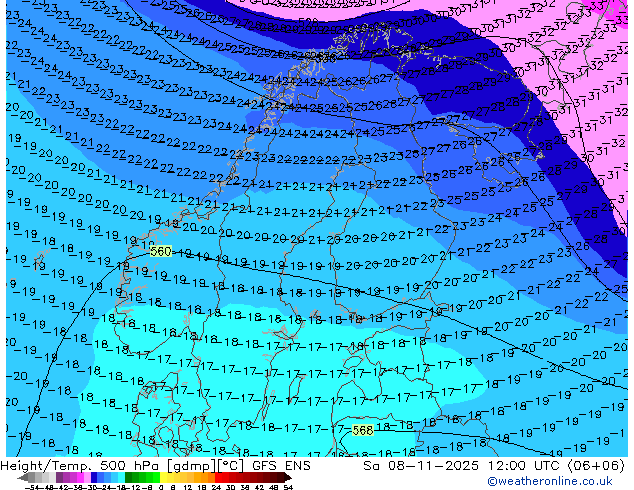This screenshot has width=634, height=490.
Task: Click the '[°C]' unit label
Action: tap(231, 466)
